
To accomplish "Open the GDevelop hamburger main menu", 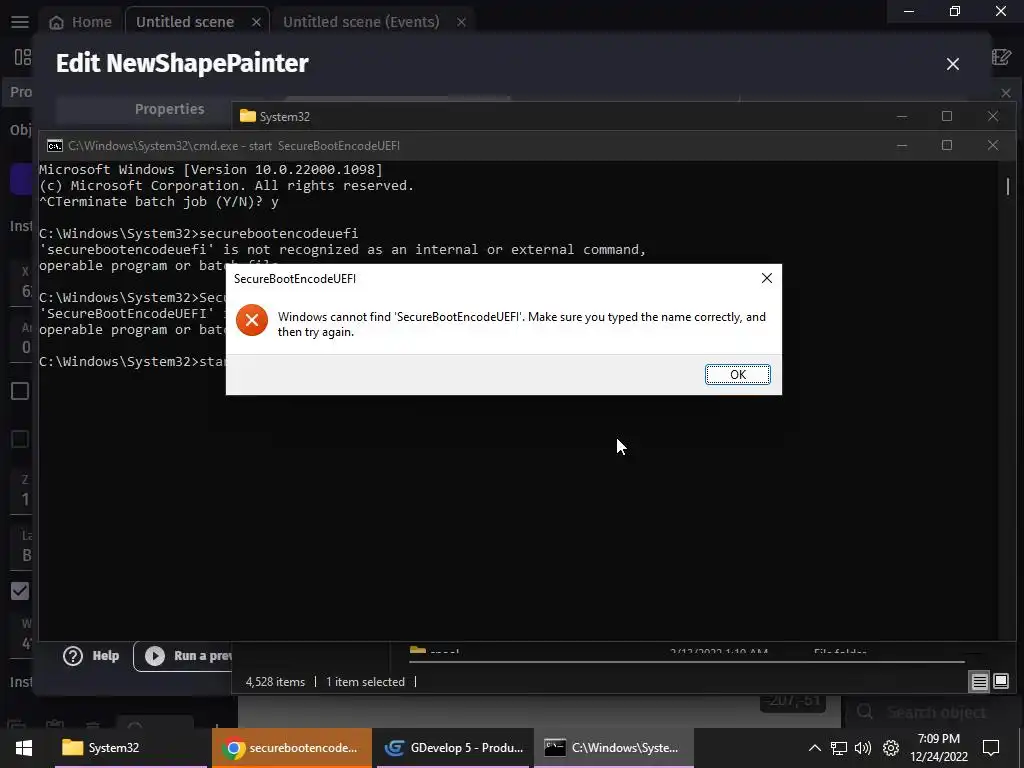I will pos(20,22).
